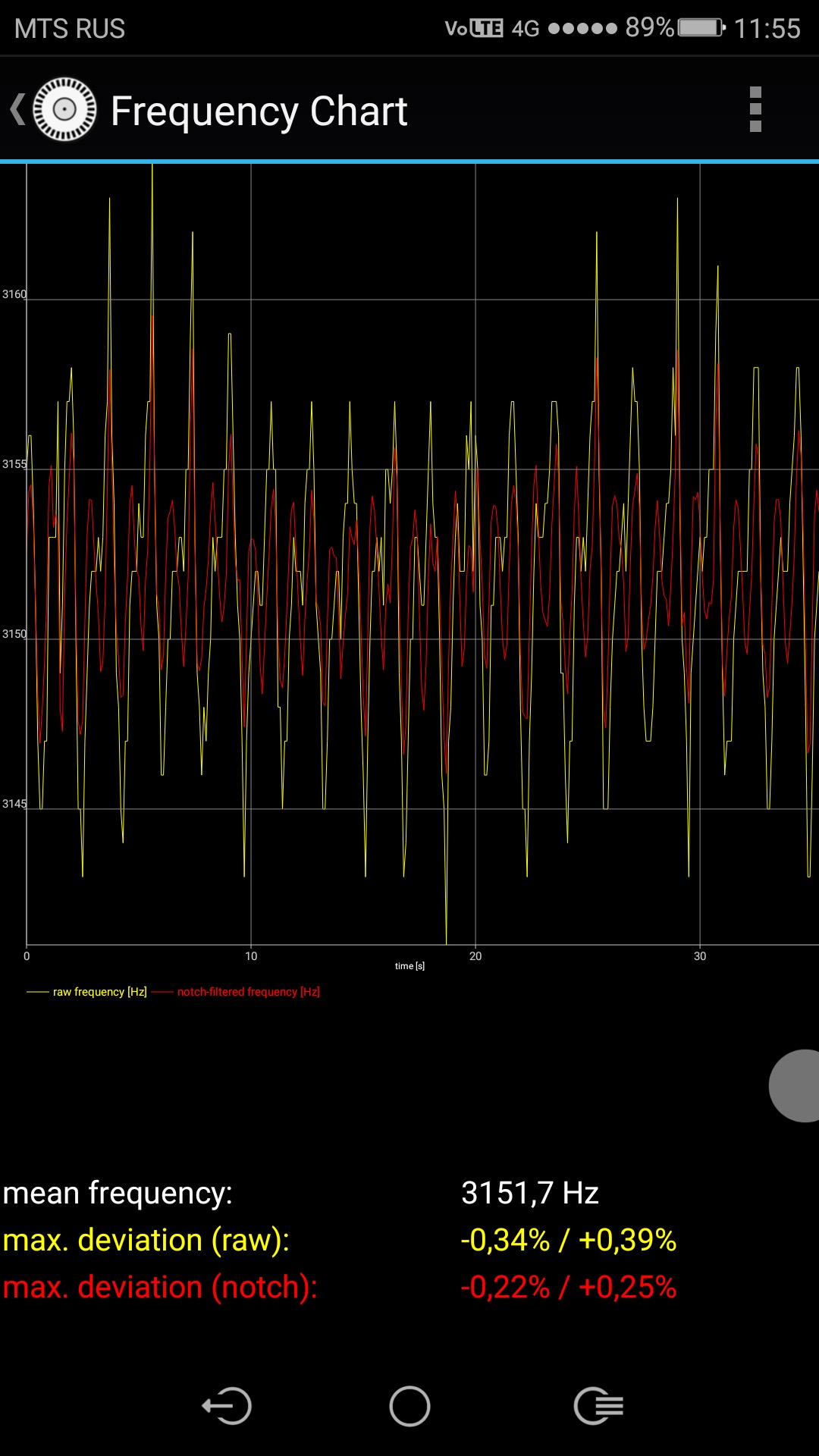Tap the max. deviation (raw) label

click(x=146, y=1240)
